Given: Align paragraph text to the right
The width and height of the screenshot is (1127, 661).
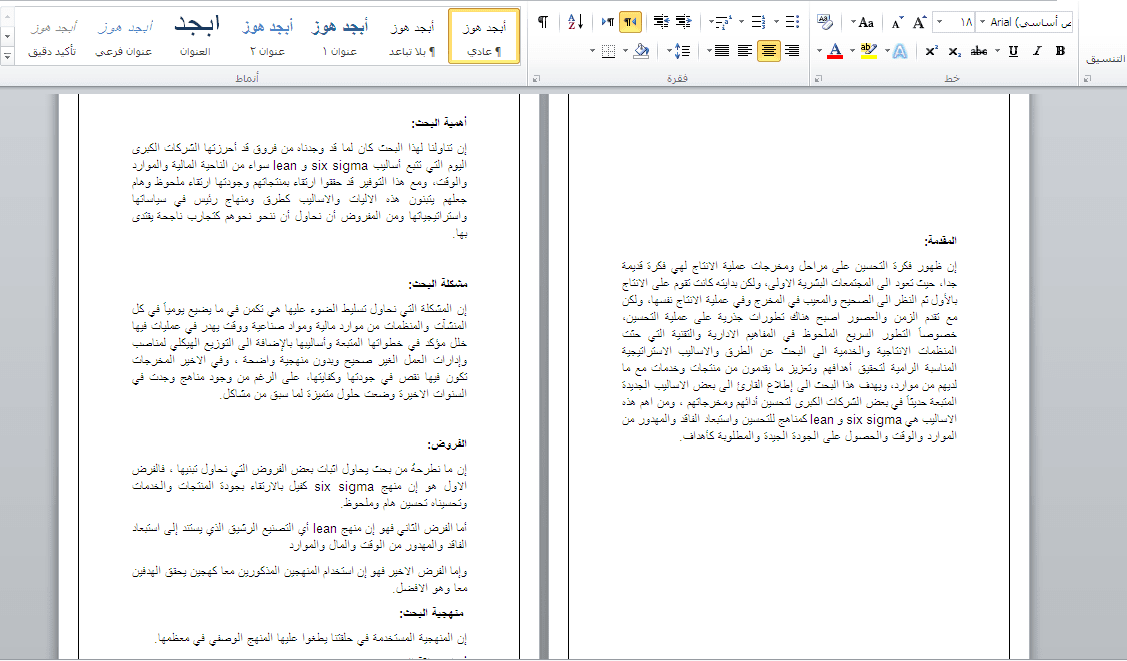Looking at the screenshot, I should click(x=792, y=51).
